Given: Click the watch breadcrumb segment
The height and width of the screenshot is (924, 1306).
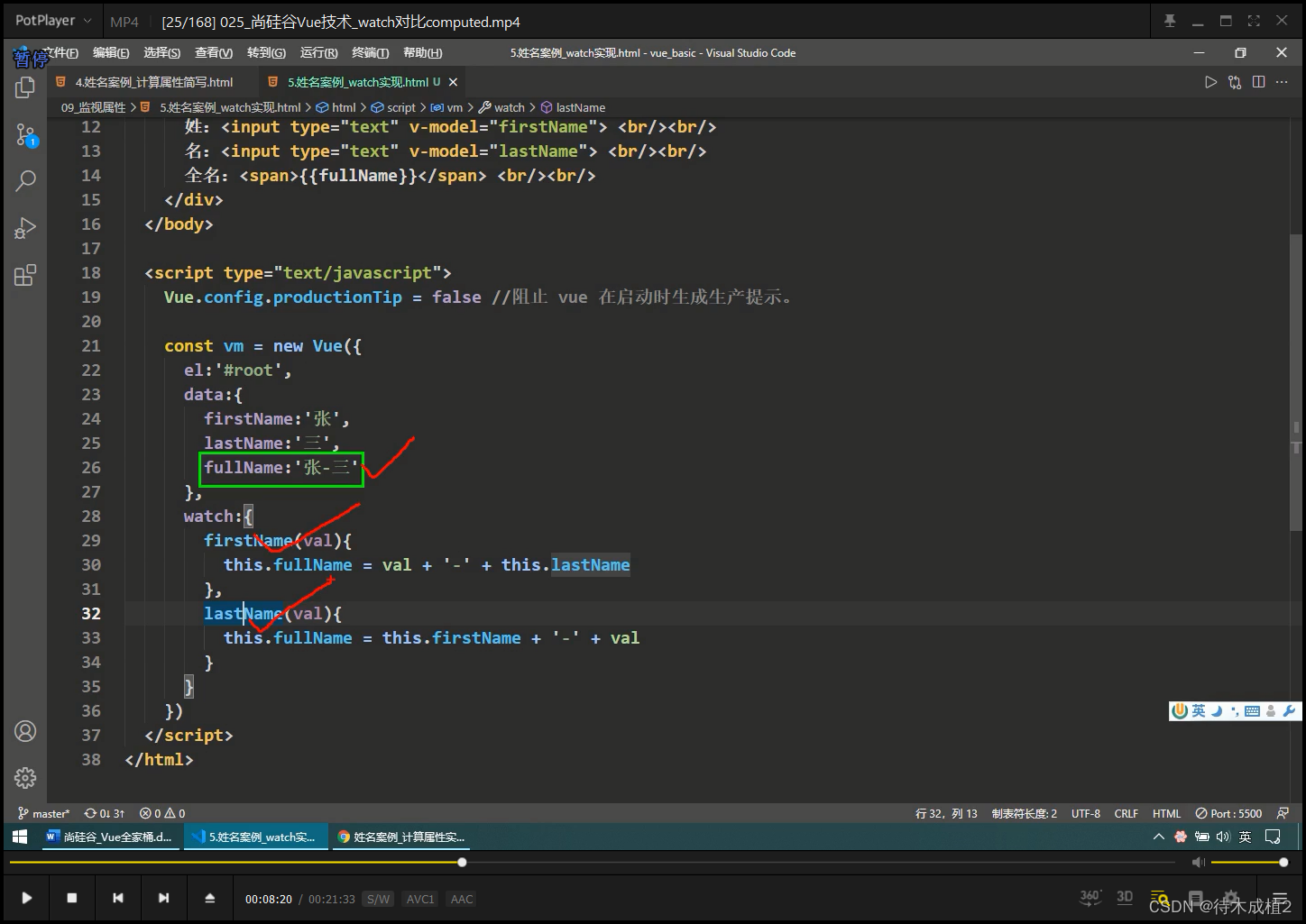Looking at the screenshot, I should 509,107.
